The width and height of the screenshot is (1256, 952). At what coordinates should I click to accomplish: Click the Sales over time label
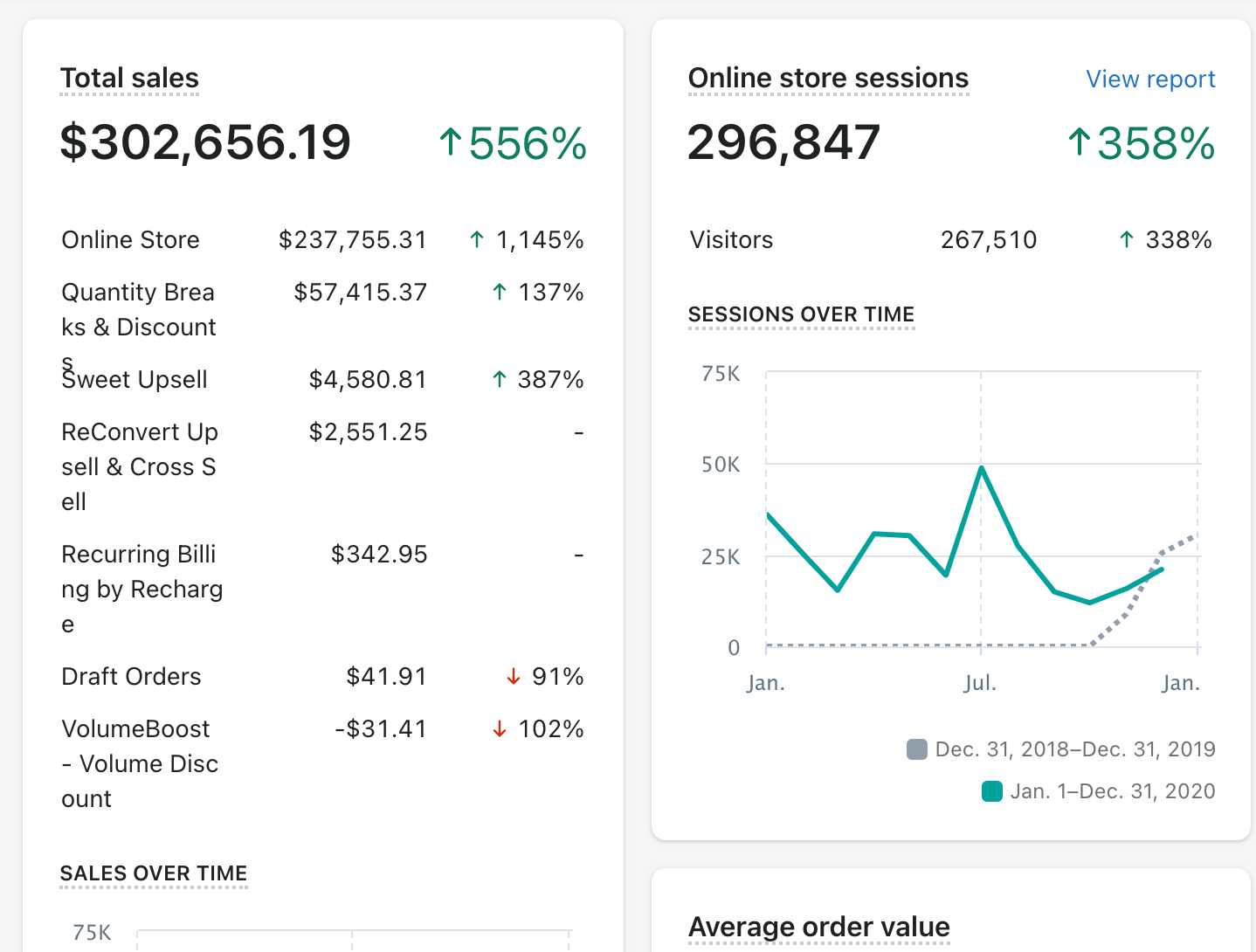tap(154, 873)
